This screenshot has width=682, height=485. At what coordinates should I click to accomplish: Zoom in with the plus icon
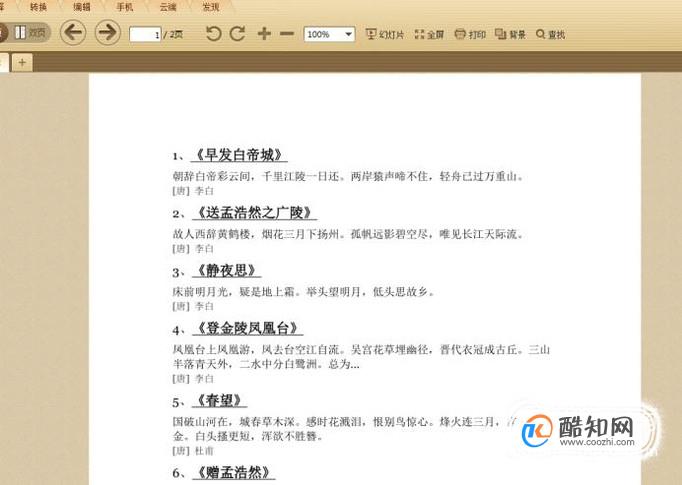264,33
